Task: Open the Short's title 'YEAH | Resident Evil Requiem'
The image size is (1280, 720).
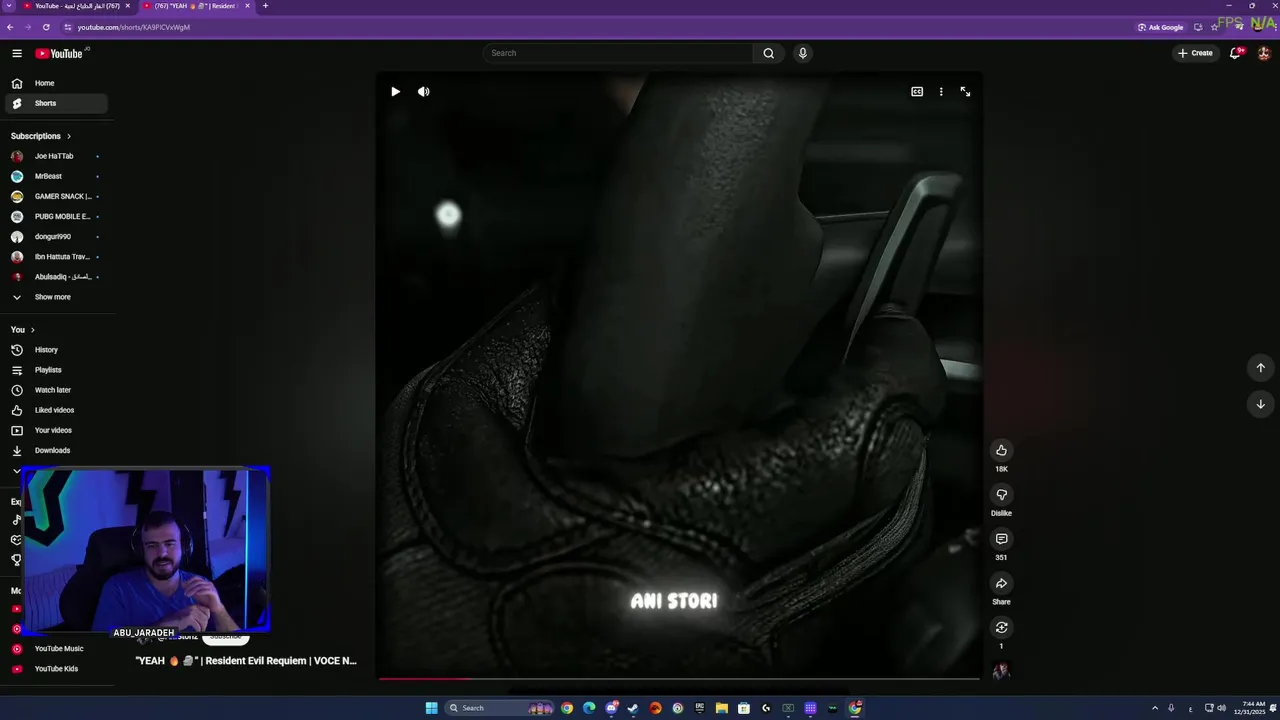Action: [246, 661]
